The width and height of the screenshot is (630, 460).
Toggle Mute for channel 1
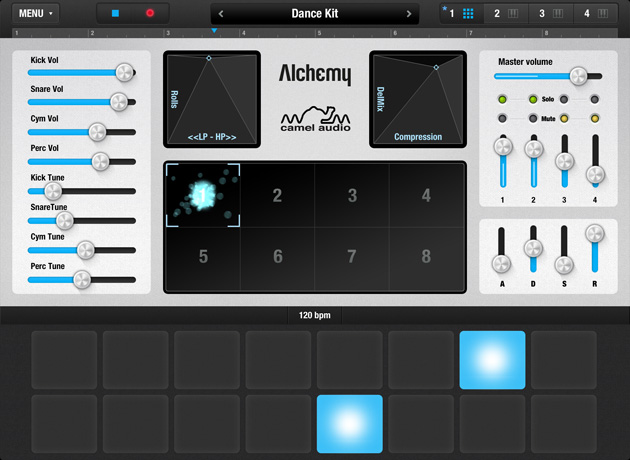502,119
